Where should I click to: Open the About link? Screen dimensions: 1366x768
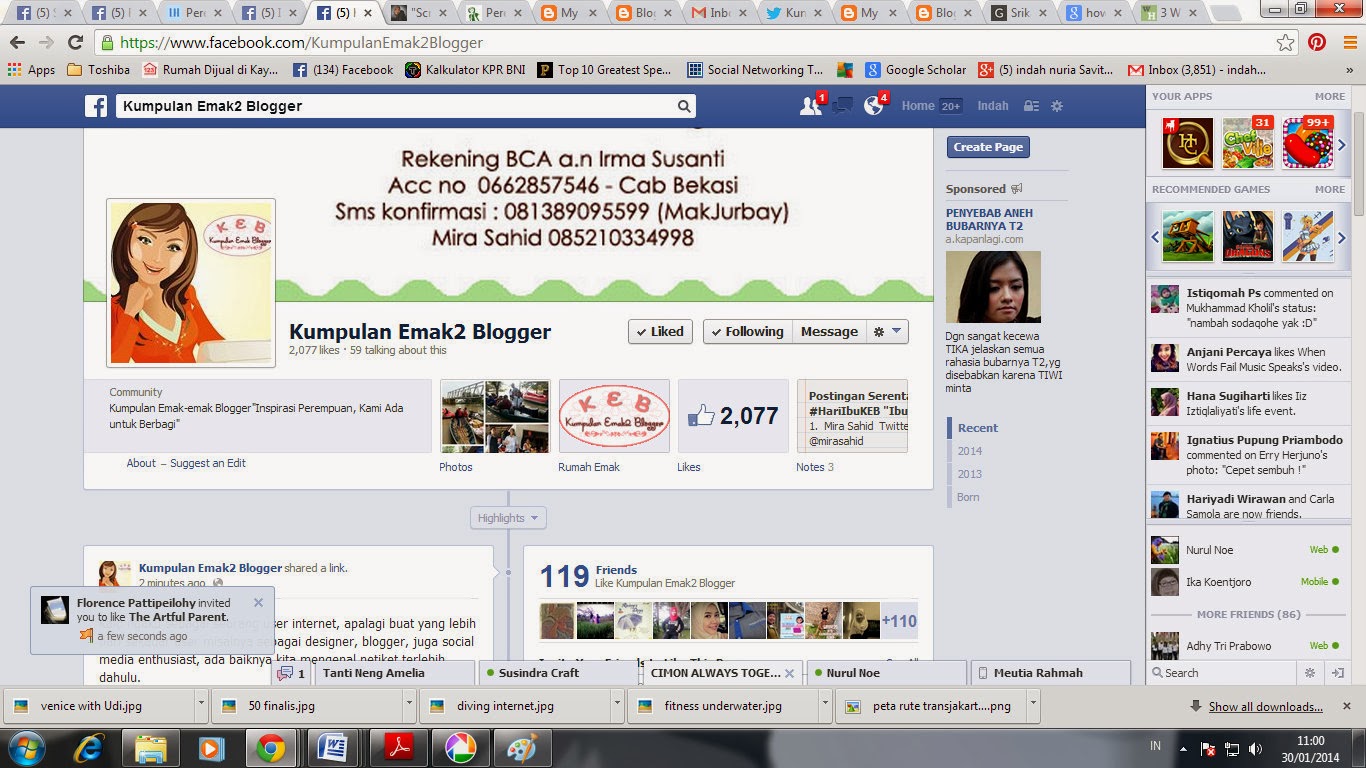tap(141, 463)
